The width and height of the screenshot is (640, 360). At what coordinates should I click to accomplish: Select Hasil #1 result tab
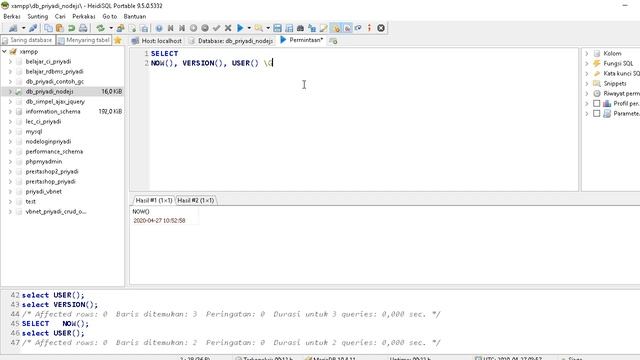click(153, 200)
